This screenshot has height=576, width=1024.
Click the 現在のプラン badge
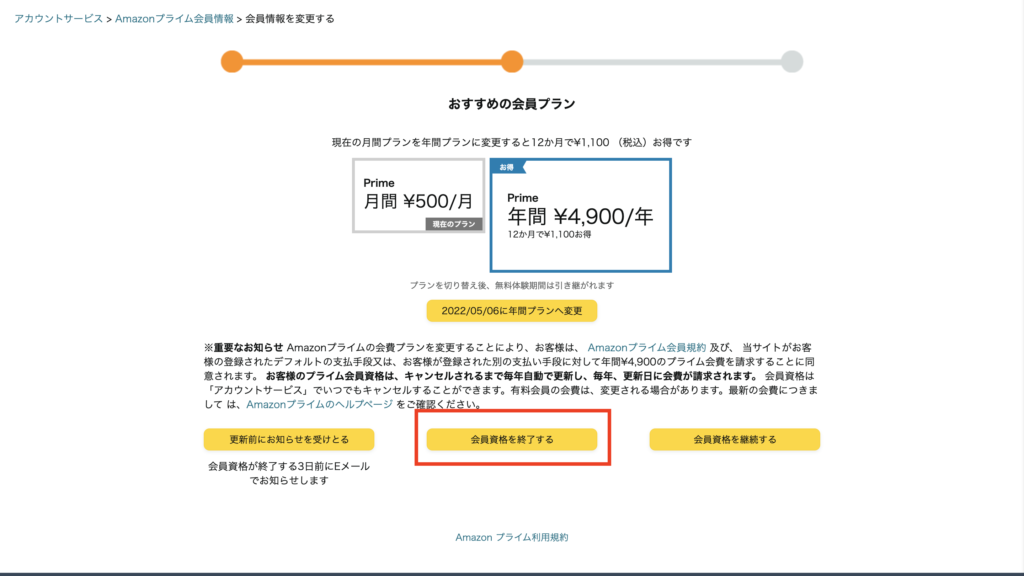(x=454, y=224)
